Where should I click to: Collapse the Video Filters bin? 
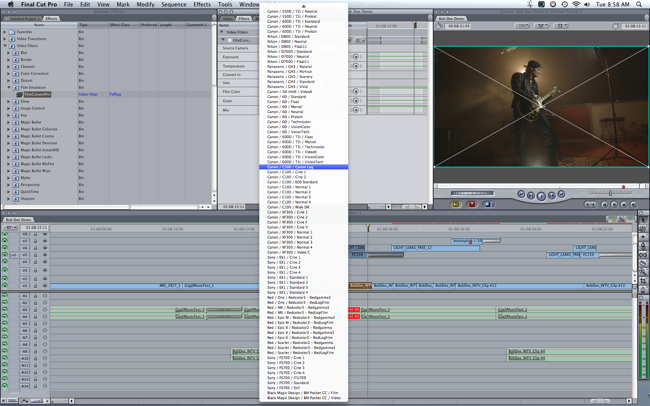[x=5, y=46]
